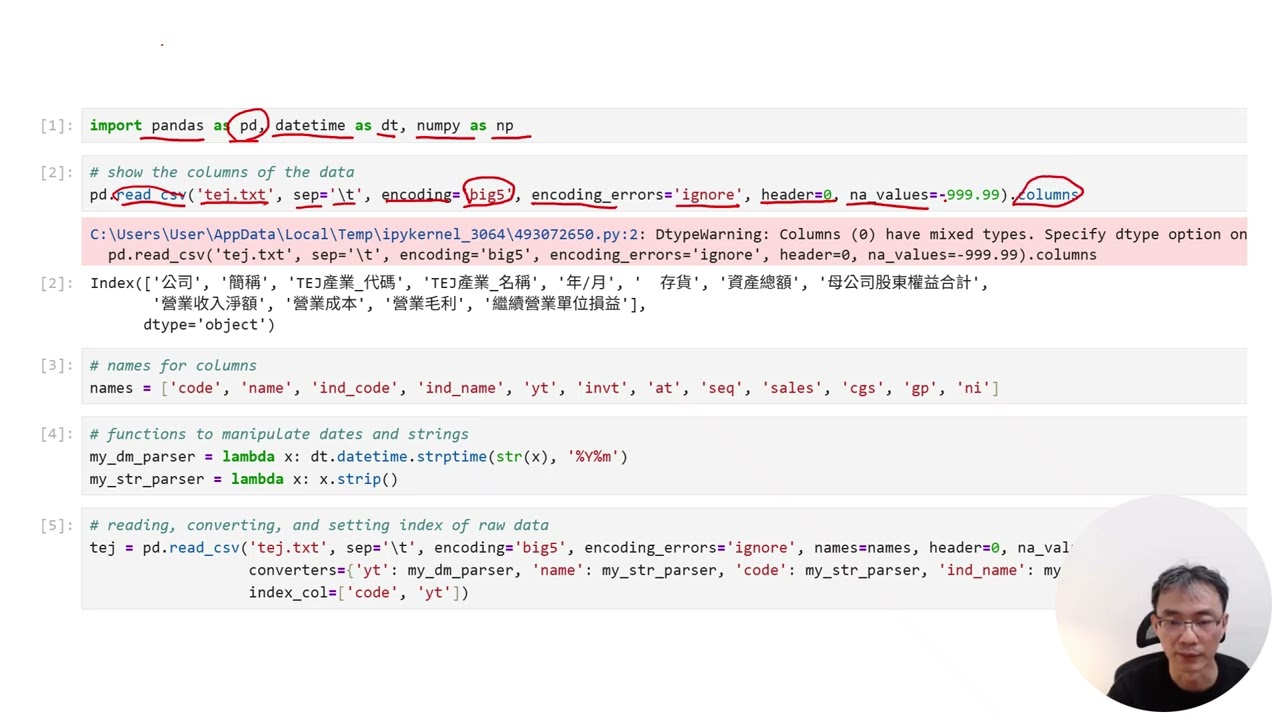This screenshot has width=1280, height=720.
Task: Click the alias 'np' in cell 1
Action: (x=504, y=125)
